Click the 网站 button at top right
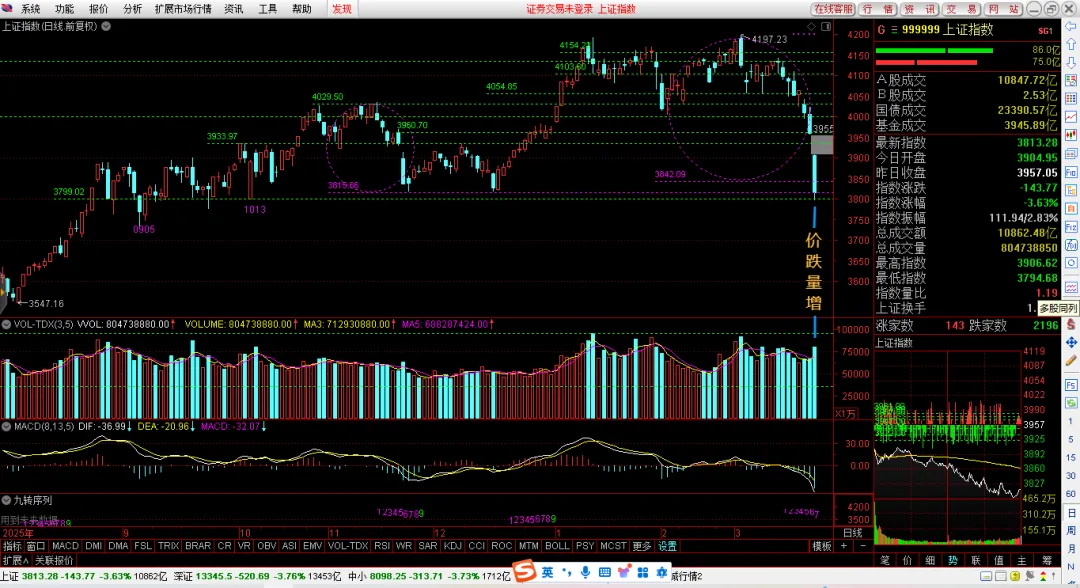The width and height of the screenshot is (1080, 588). (1004, 9)
